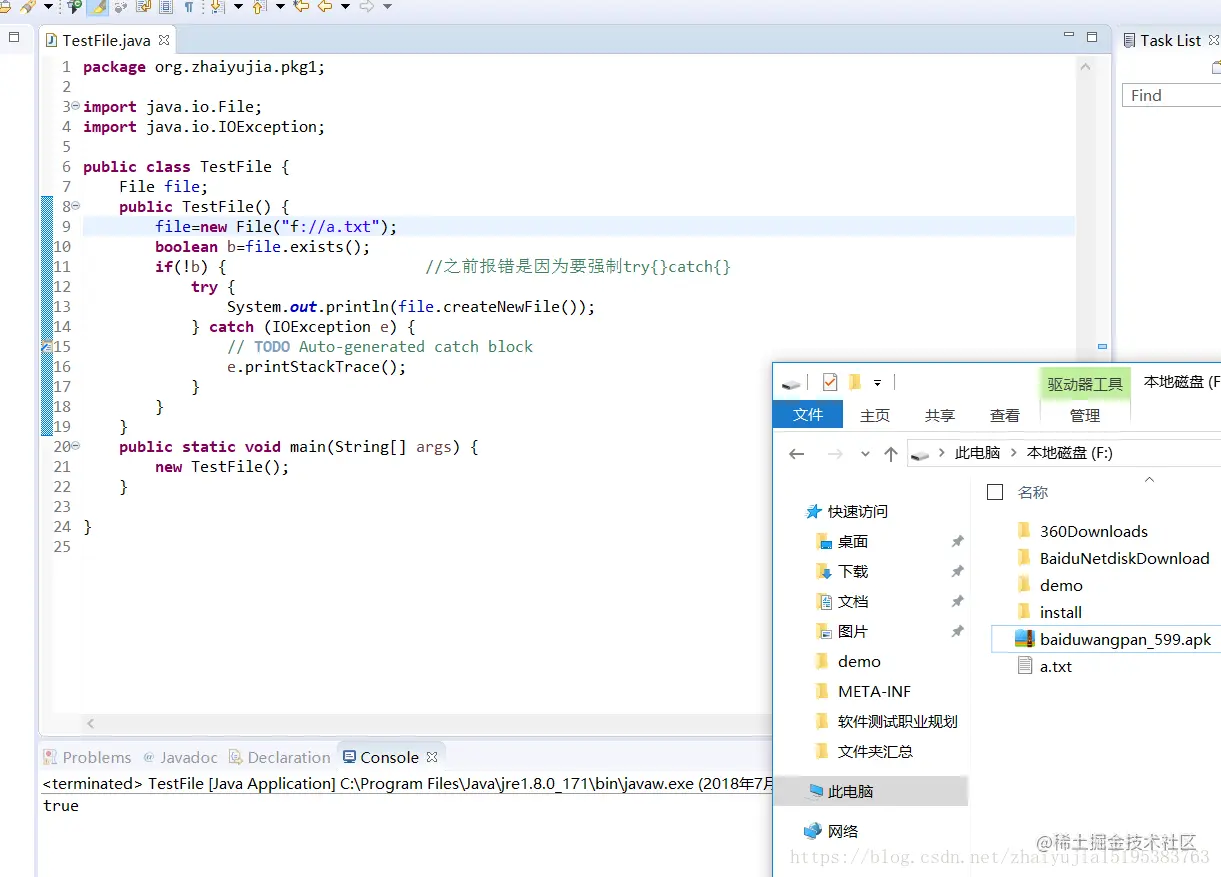The width and height of the screenshot is (1221, 877).
Task: Select the a.txt file
Action: (x=1055, y=666)
